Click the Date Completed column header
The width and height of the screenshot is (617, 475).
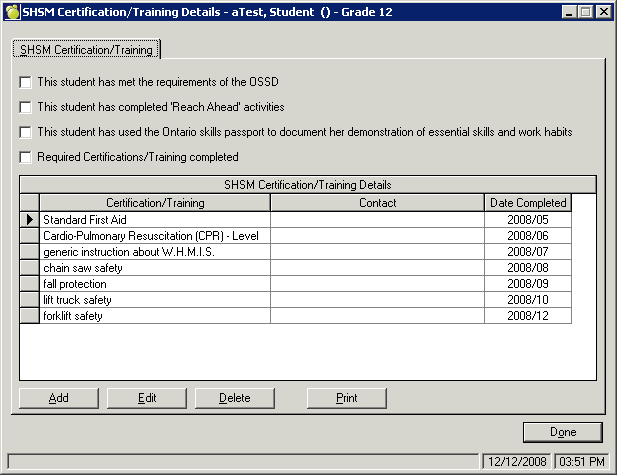528,203
